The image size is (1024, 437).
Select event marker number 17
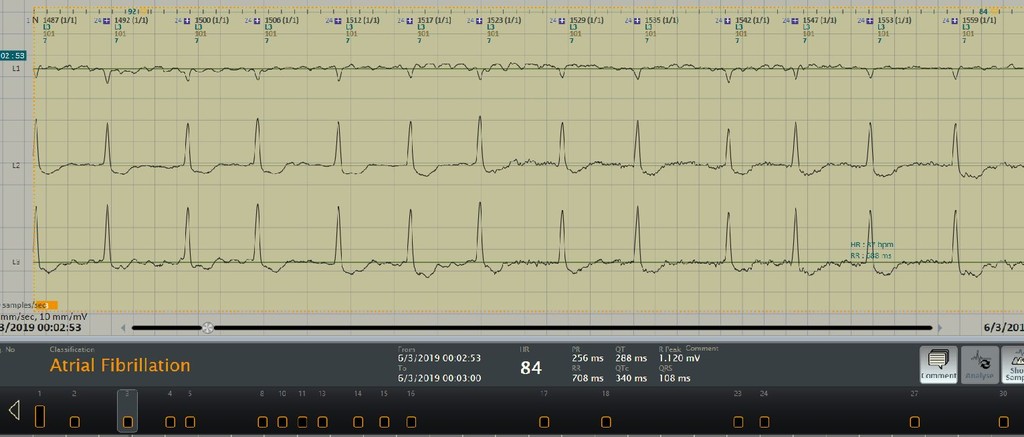click(544, 422)
